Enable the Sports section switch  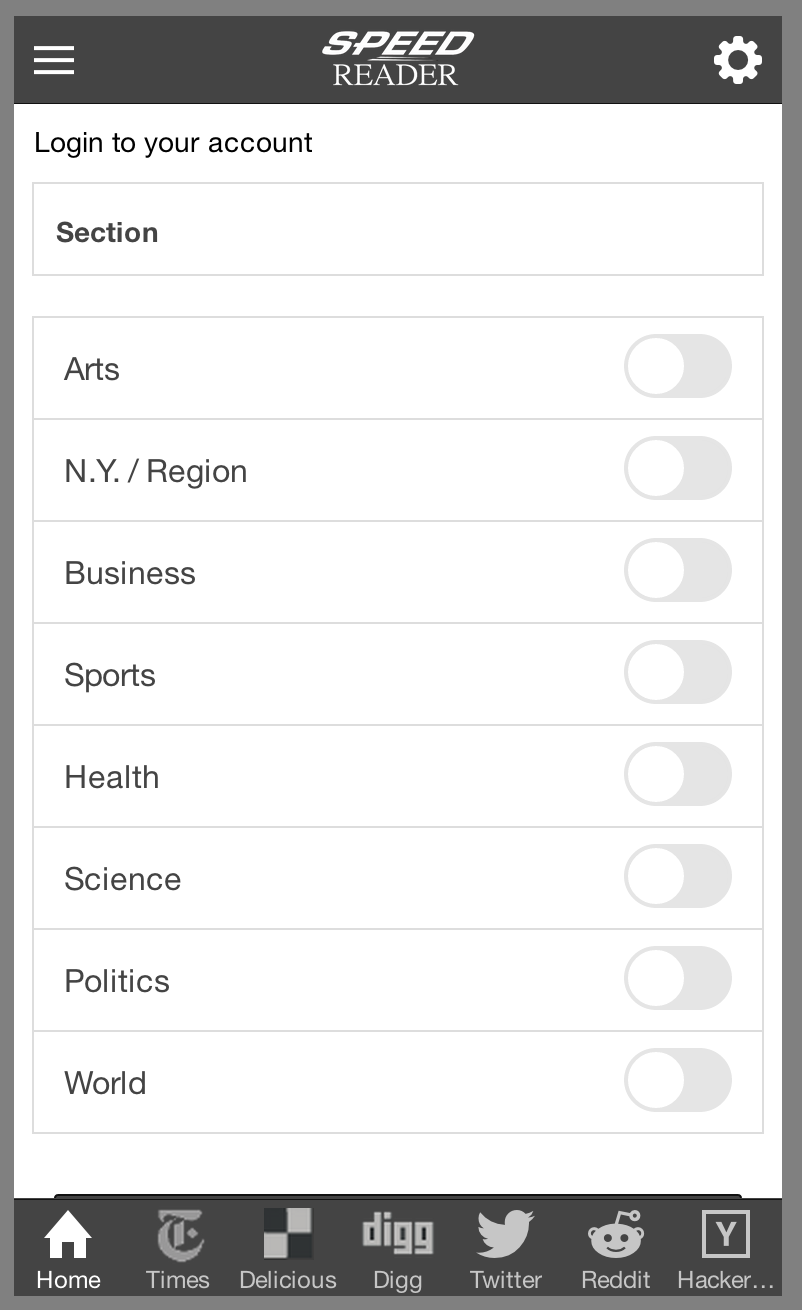click(x=678, y=672)
